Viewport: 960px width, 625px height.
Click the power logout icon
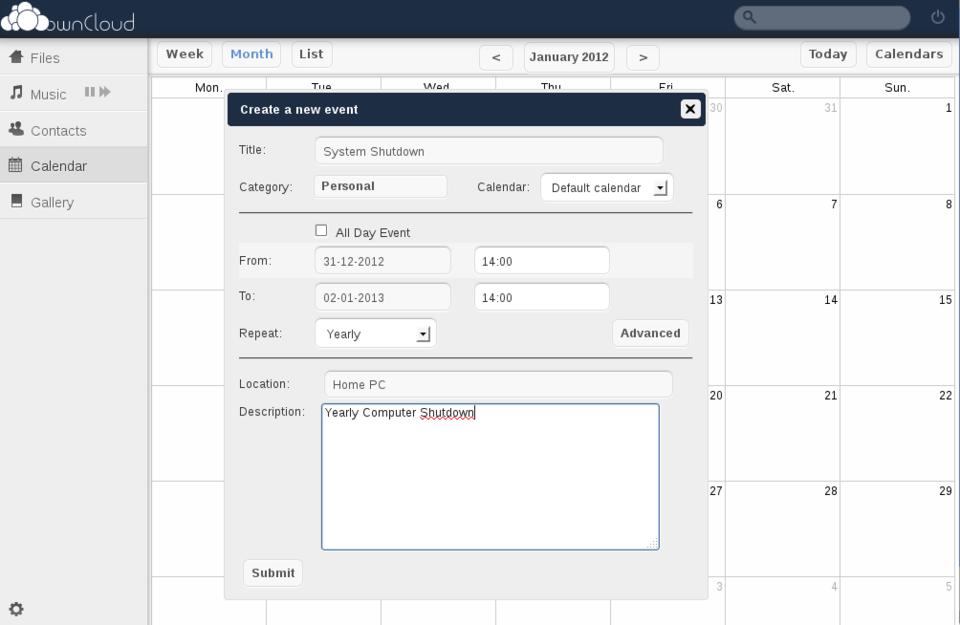point(937,17)
